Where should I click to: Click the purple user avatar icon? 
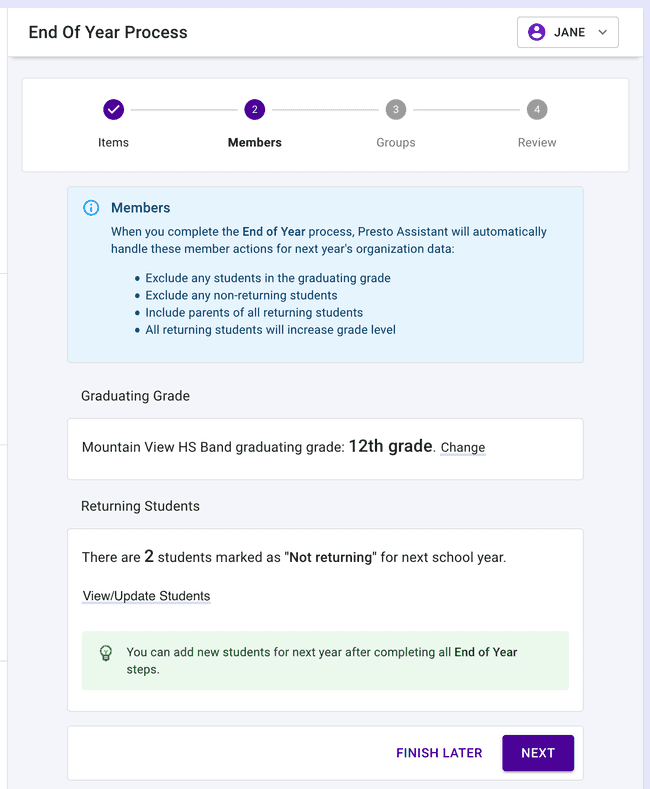coord(537,32)
